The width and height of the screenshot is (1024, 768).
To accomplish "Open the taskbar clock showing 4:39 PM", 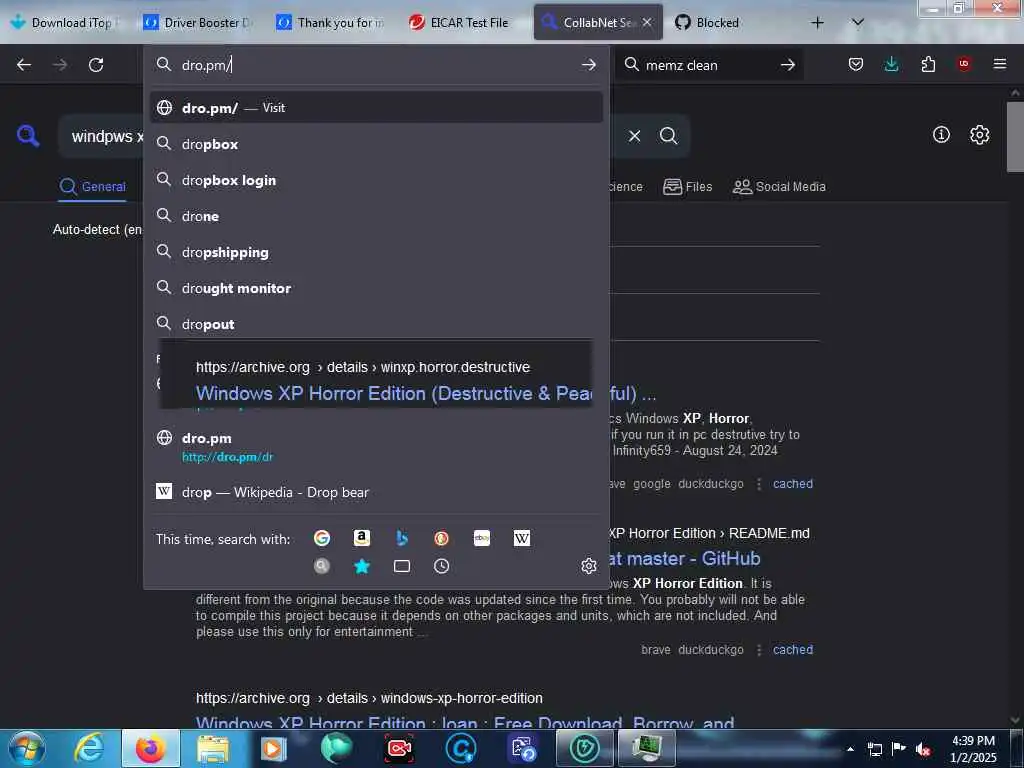I will pos(973,749).
